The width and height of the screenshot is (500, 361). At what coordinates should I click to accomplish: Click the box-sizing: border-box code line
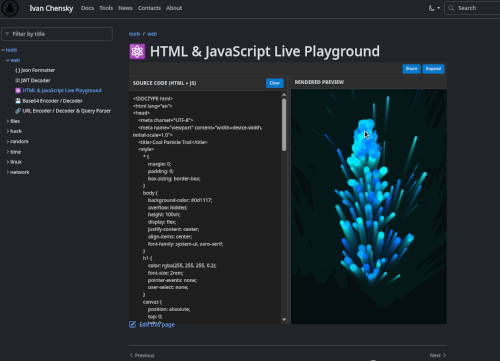coord(174,179)
